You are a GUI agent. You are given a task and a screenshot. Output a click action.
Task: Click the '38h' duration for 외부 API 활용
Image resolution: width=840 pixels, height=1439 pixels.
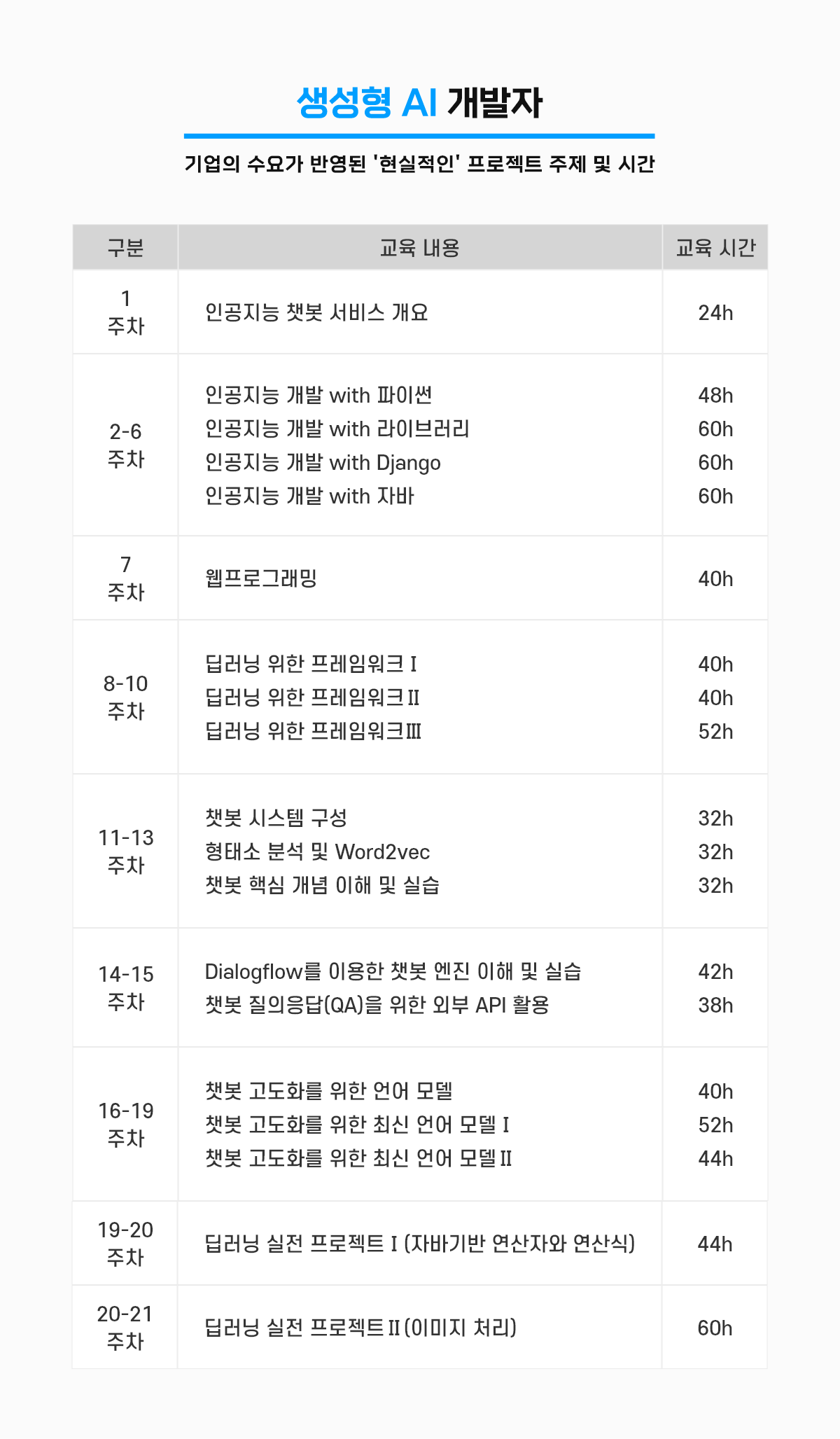coord(715,1006)
